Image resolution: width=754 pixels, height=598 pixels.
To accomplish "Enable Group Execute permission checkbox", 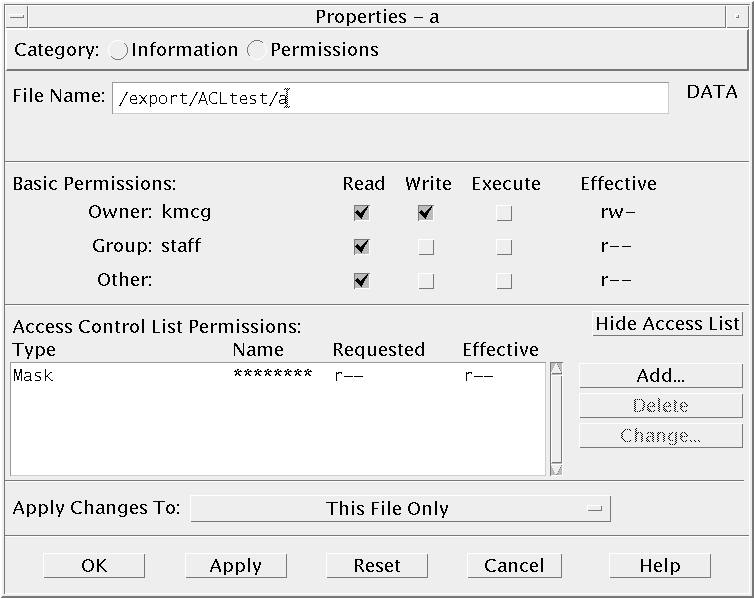I will tap(504, 247).
